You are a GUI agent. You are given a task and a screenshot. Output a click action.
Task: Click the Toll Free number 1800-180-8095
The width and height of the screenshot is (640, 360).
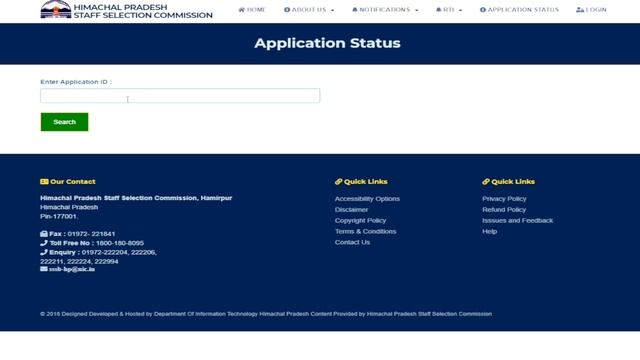coord(120,243)
